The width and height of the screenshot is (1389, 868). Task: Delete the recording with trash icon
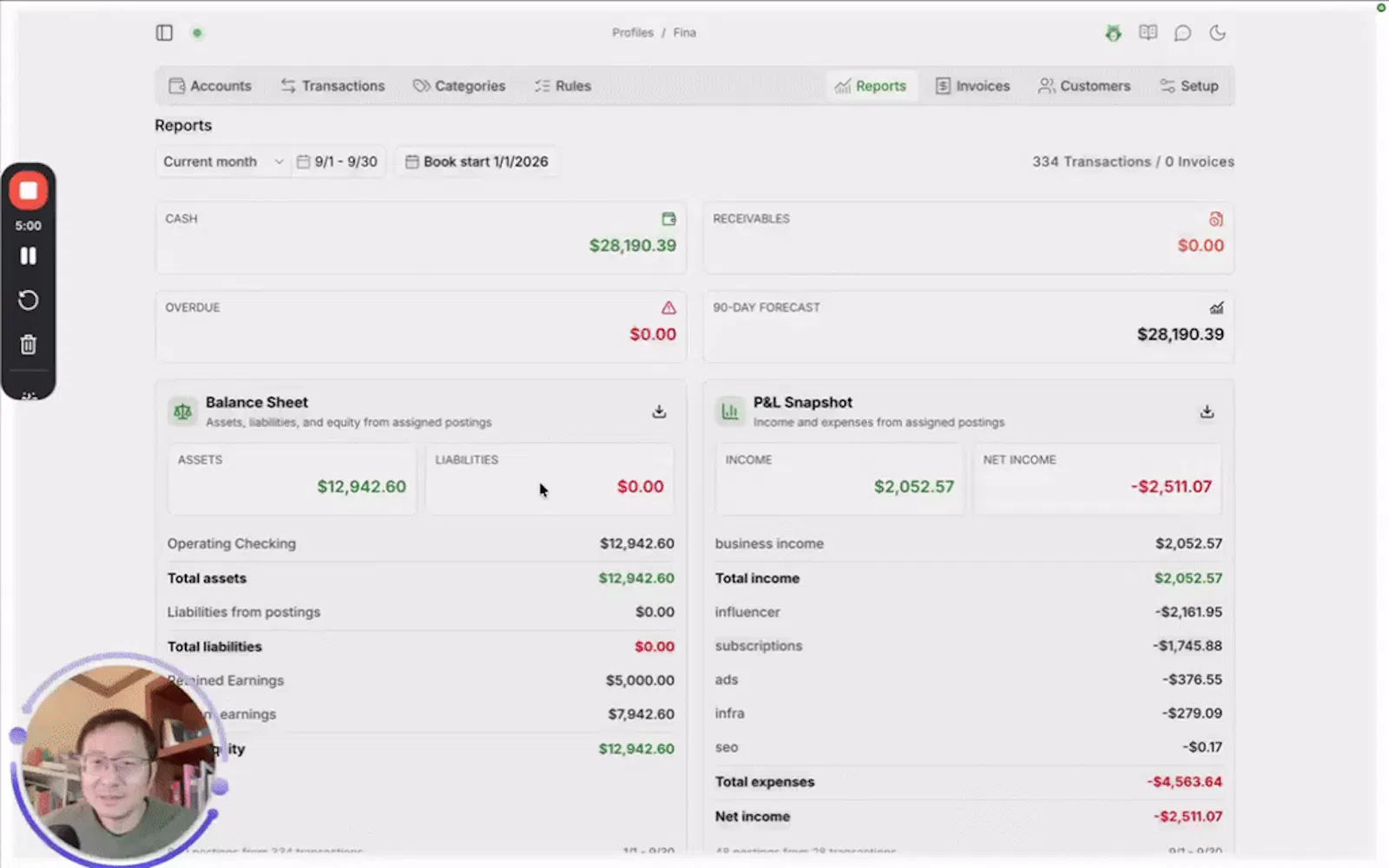pyautogui.click(x=29, y=345)
